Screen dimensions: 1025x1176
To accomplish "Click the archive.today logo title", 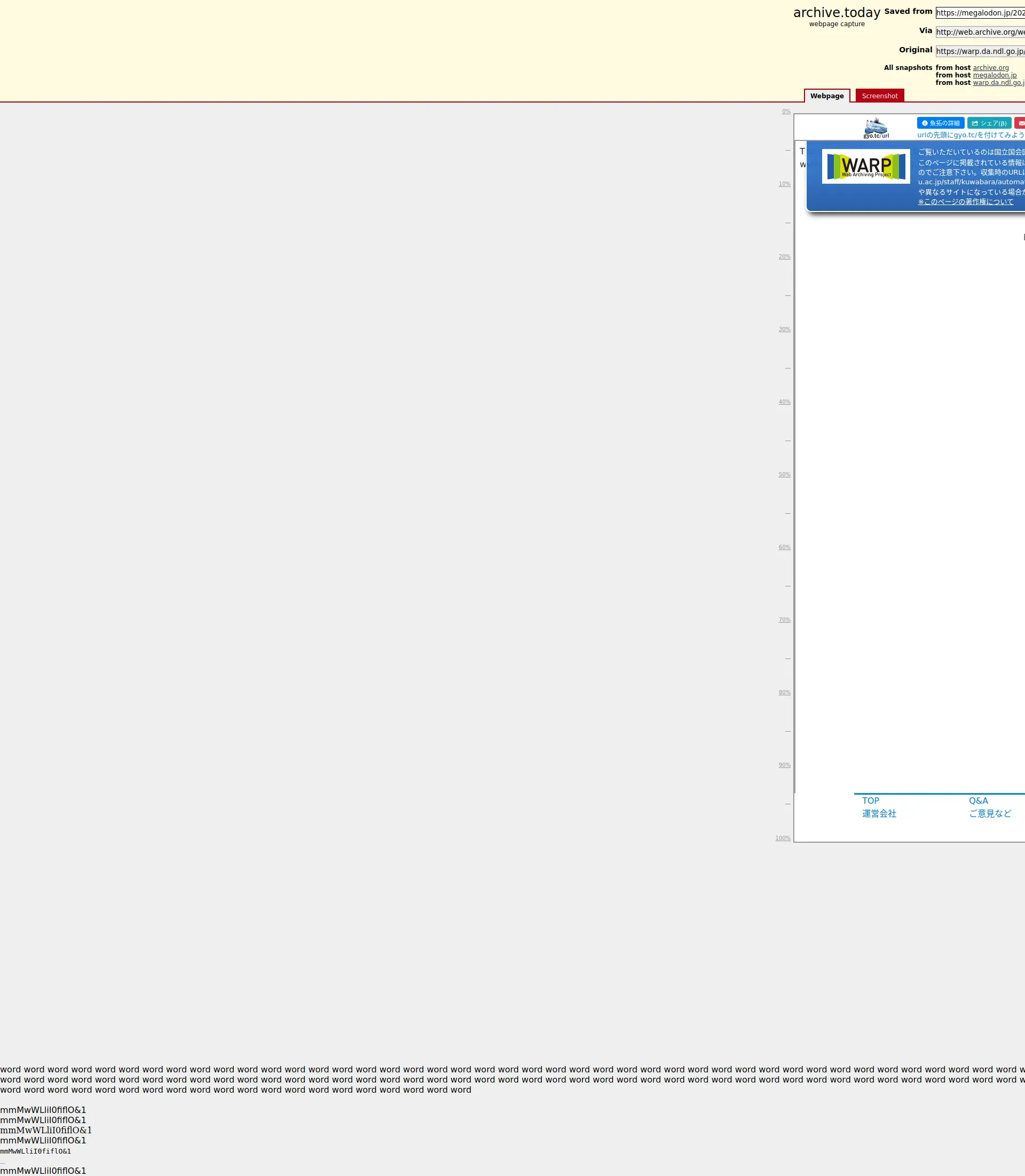I will click(x=836, y=13).
